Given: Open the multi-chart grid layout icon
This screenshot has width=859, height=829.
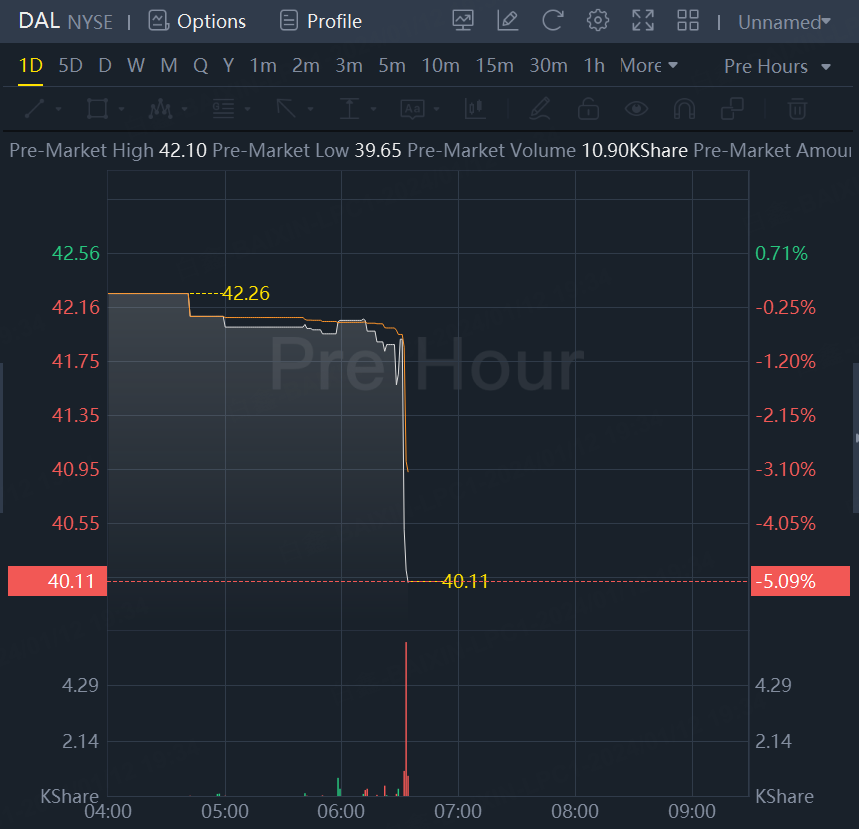Looking at the screenshot, I should pos(688,21).
